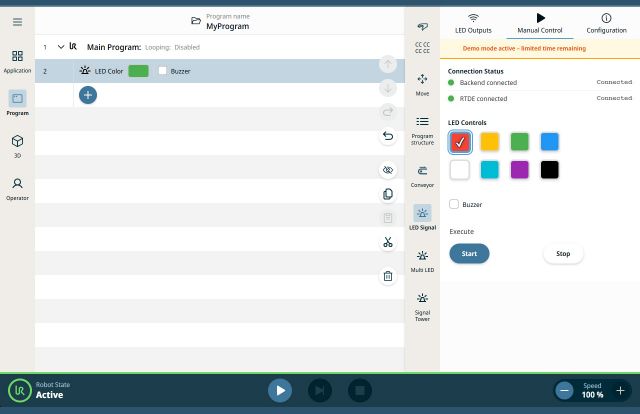
Task: Open the Operator section
Action: 17,189
